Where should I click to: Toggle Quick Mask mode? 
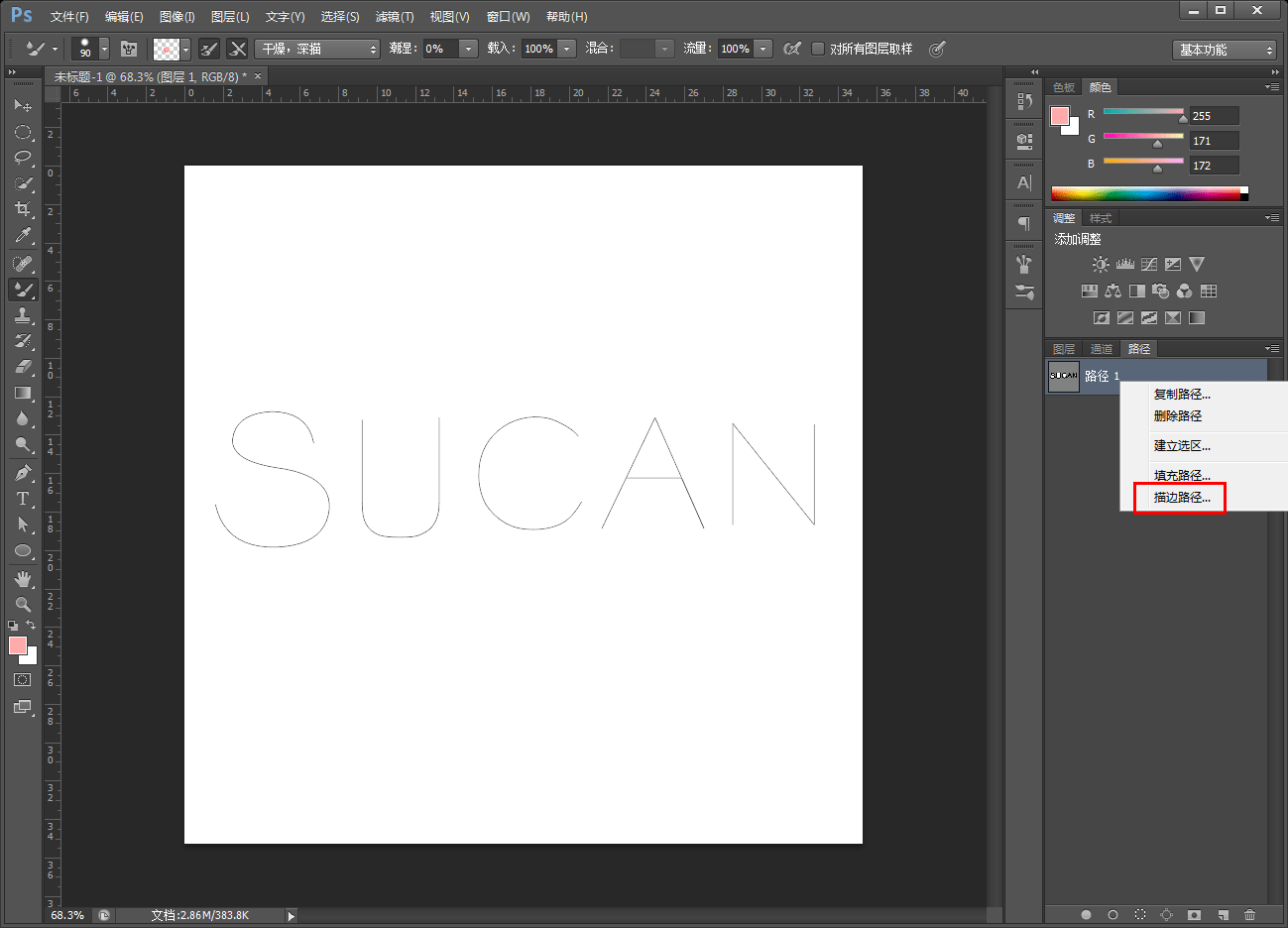[x=23, y=680]
